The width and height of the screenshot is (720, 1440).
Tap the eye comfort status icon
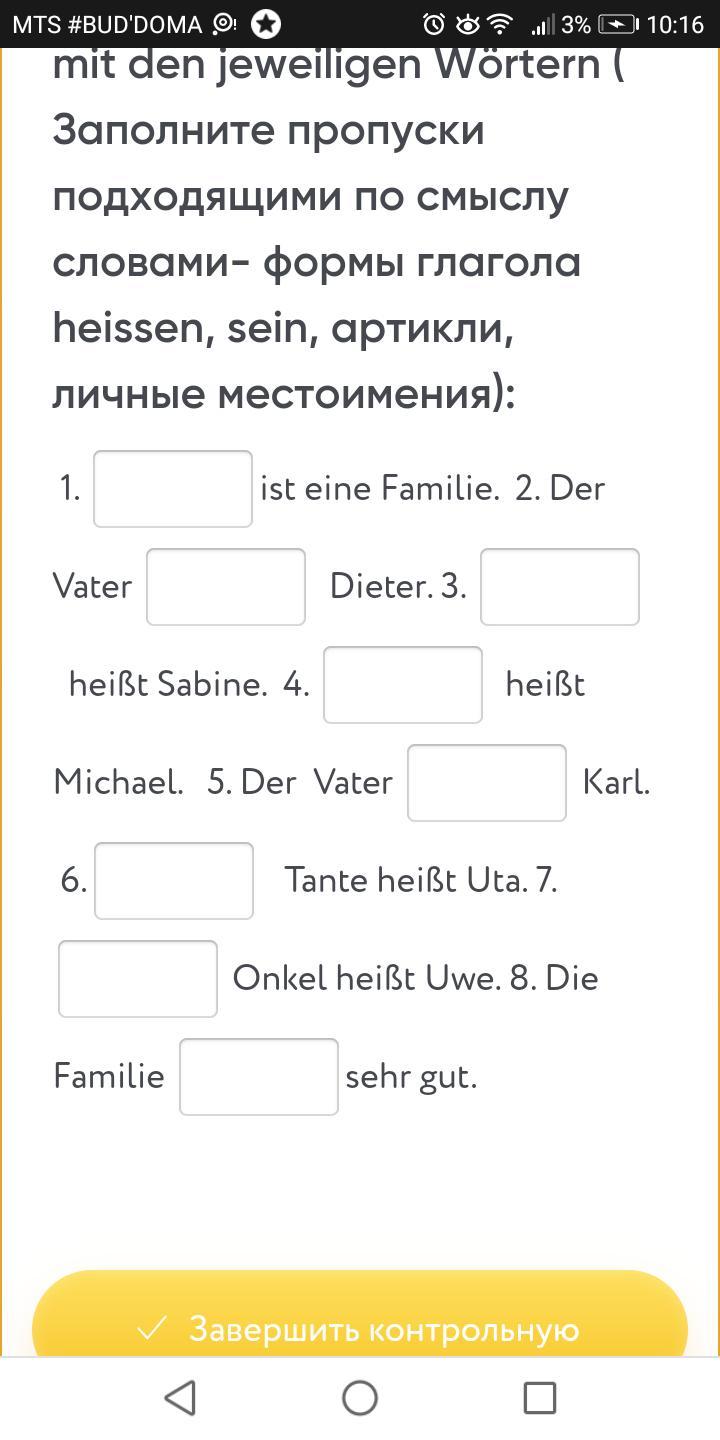click(x=466, y=24)
